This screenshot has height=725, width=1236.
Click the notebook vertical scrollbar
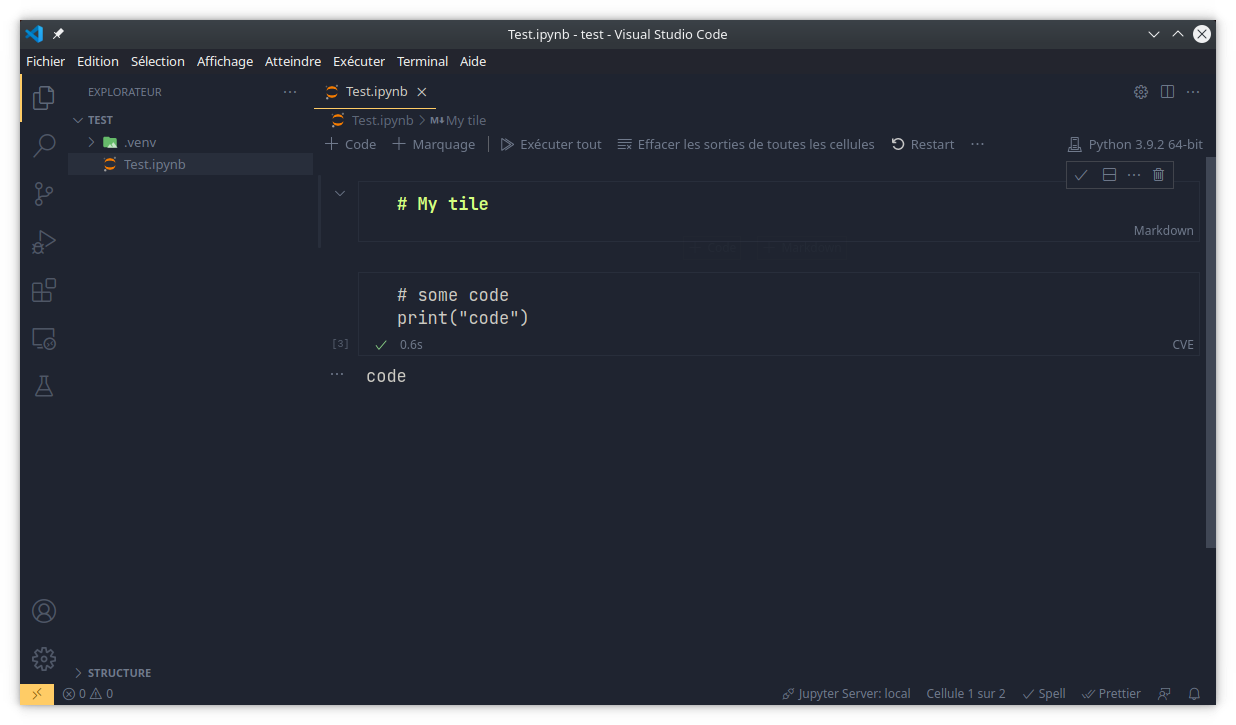[1211, 352]
